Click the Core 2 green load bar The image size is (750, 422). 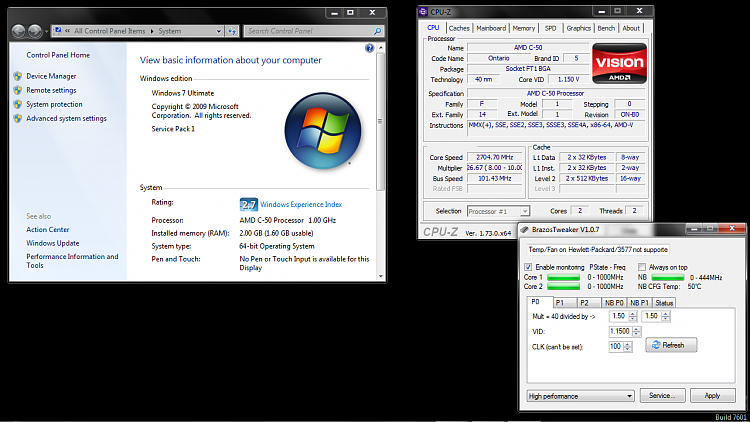(563, 287)
